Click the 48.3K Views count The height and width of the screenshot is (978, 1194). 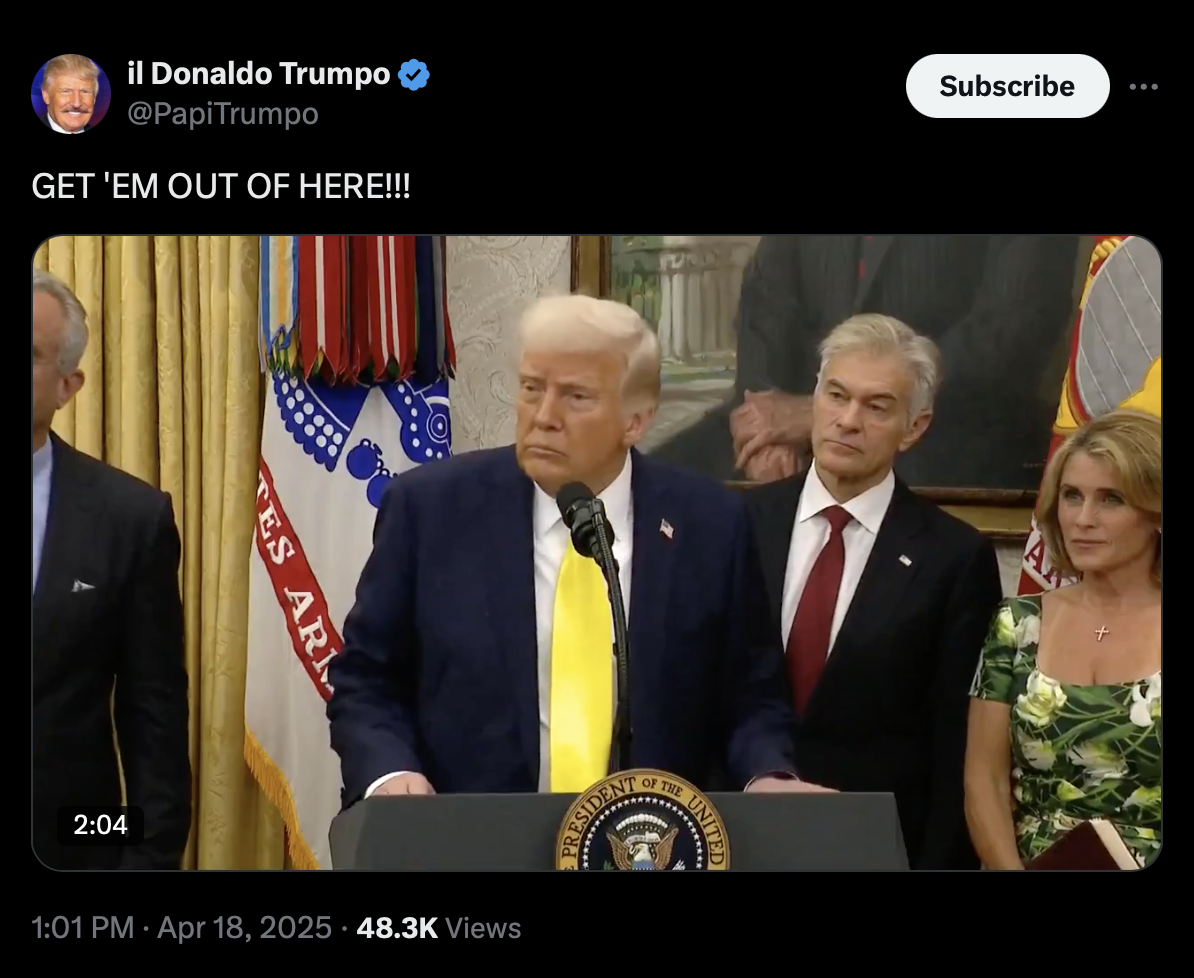(x=439, y=928)
